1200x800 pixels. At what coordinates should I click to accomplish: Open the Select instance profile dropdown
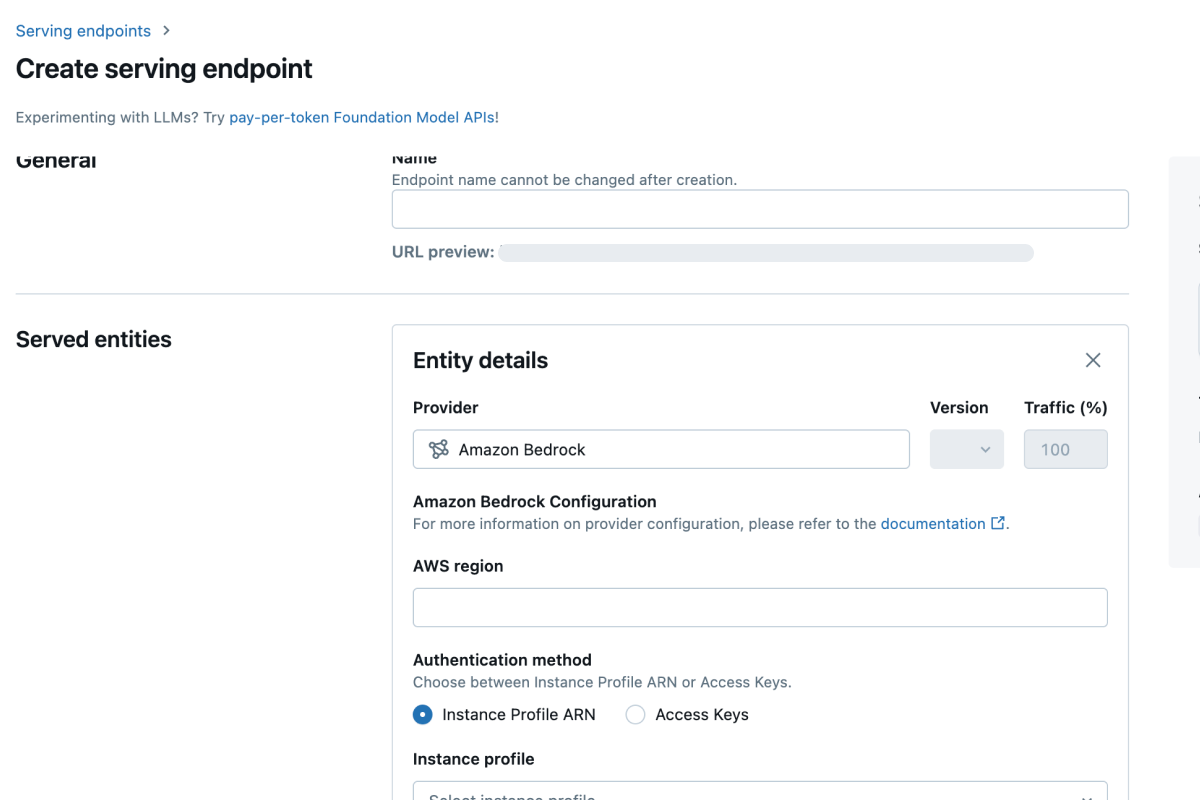tap(760, 795)
